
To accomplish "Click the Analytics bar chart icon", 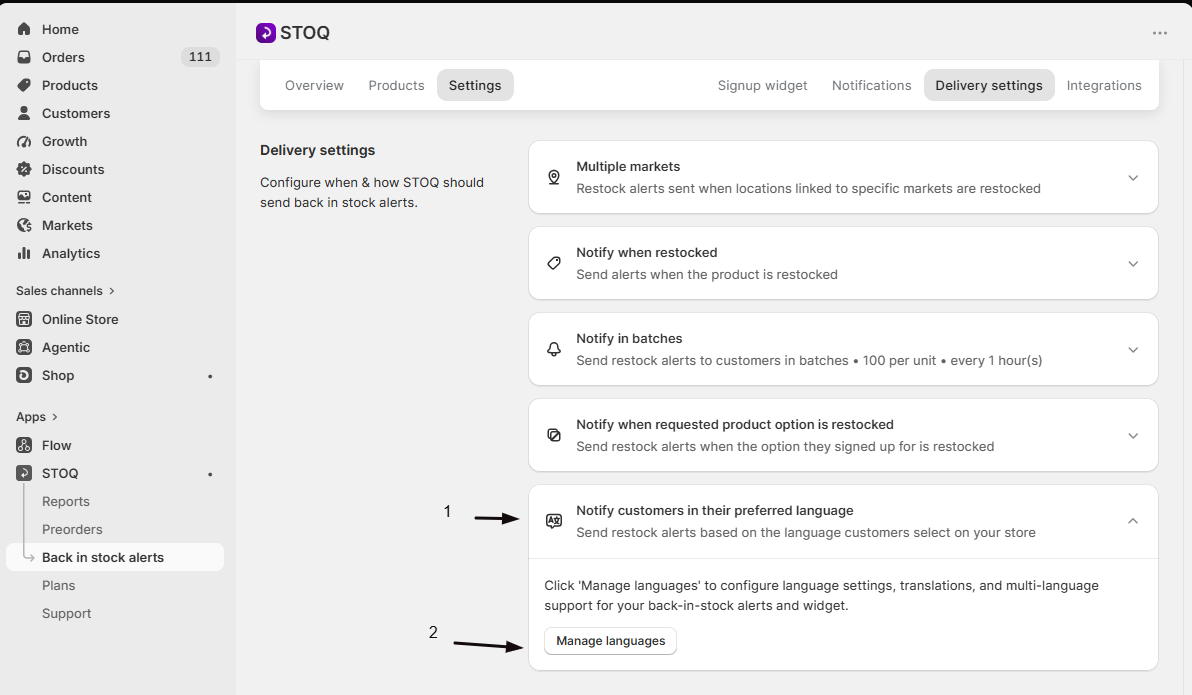I will point(24,253).
